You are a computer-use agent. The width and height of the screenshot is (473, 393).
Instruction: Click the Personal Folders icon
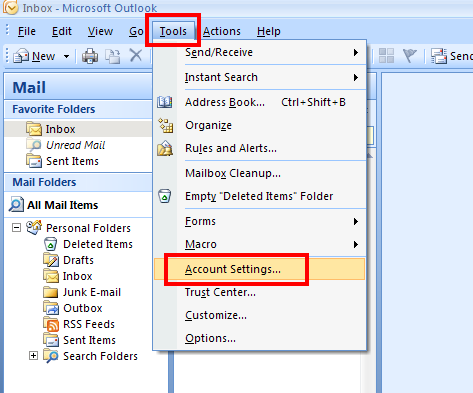pos(34,227)
